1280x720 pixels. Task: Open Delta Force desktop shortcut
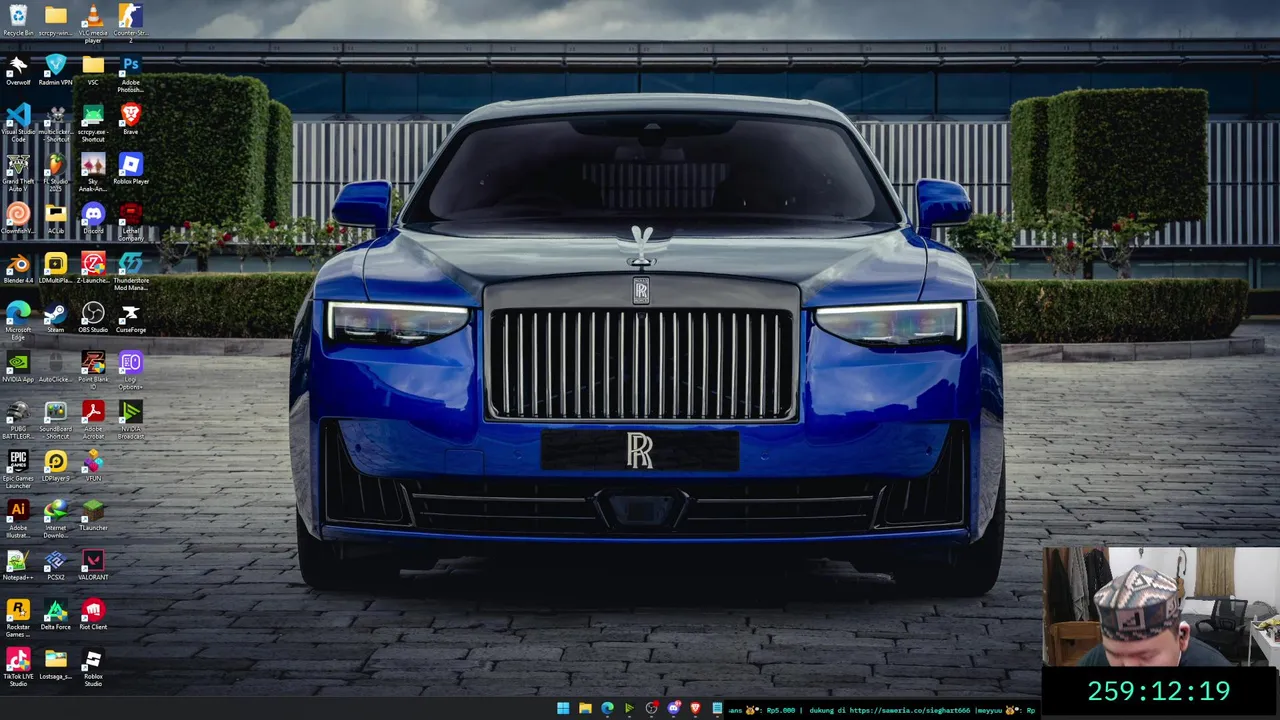(x=56, y=614)
